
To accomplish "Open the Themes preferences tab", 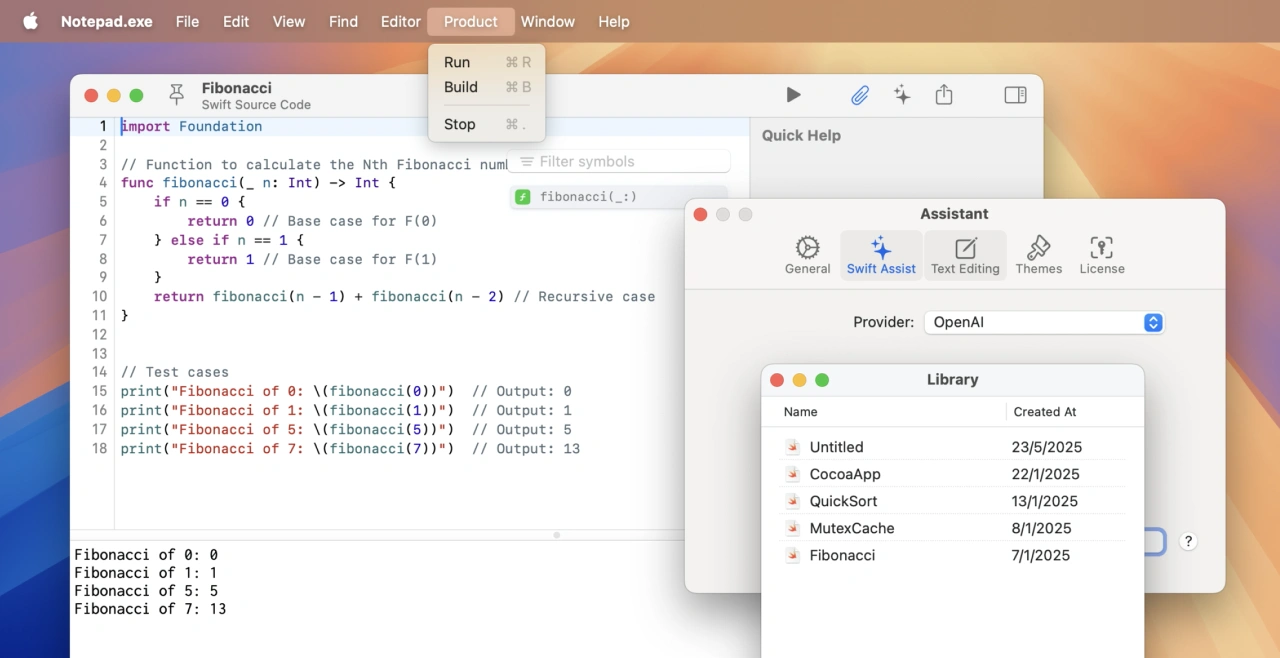I will (1038, 255).
